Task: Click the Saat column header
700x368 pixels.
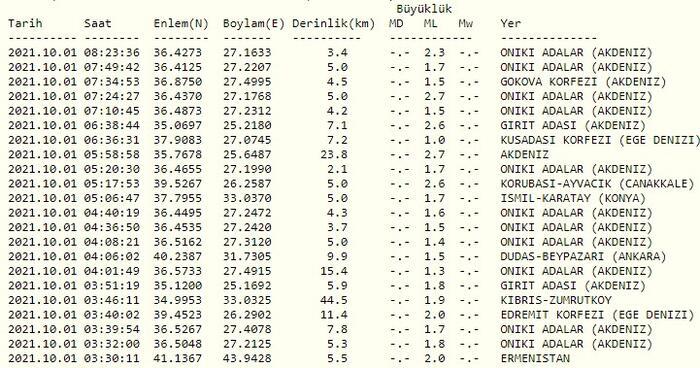Action: click(97, 23)
